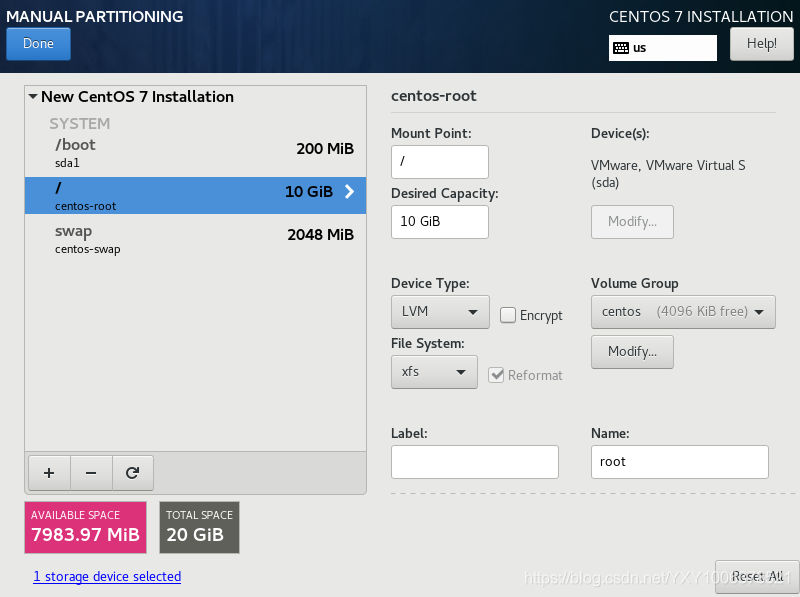Collapse New CentOS 7 Installation section

(33, 96)
